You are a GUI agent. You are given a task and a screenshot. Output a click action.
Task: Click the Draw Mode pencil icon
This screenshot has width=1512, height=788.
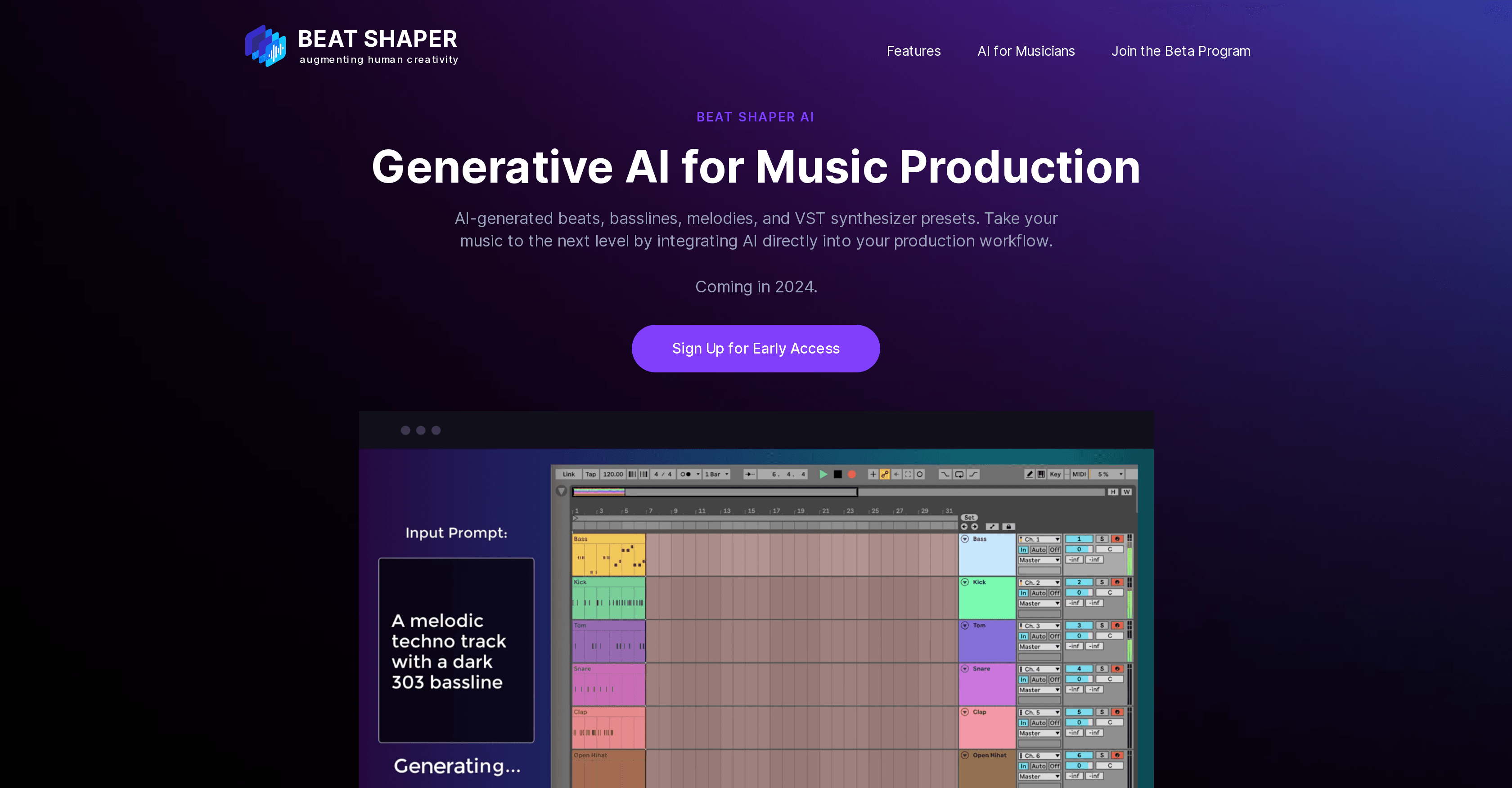coord(1029,474)
